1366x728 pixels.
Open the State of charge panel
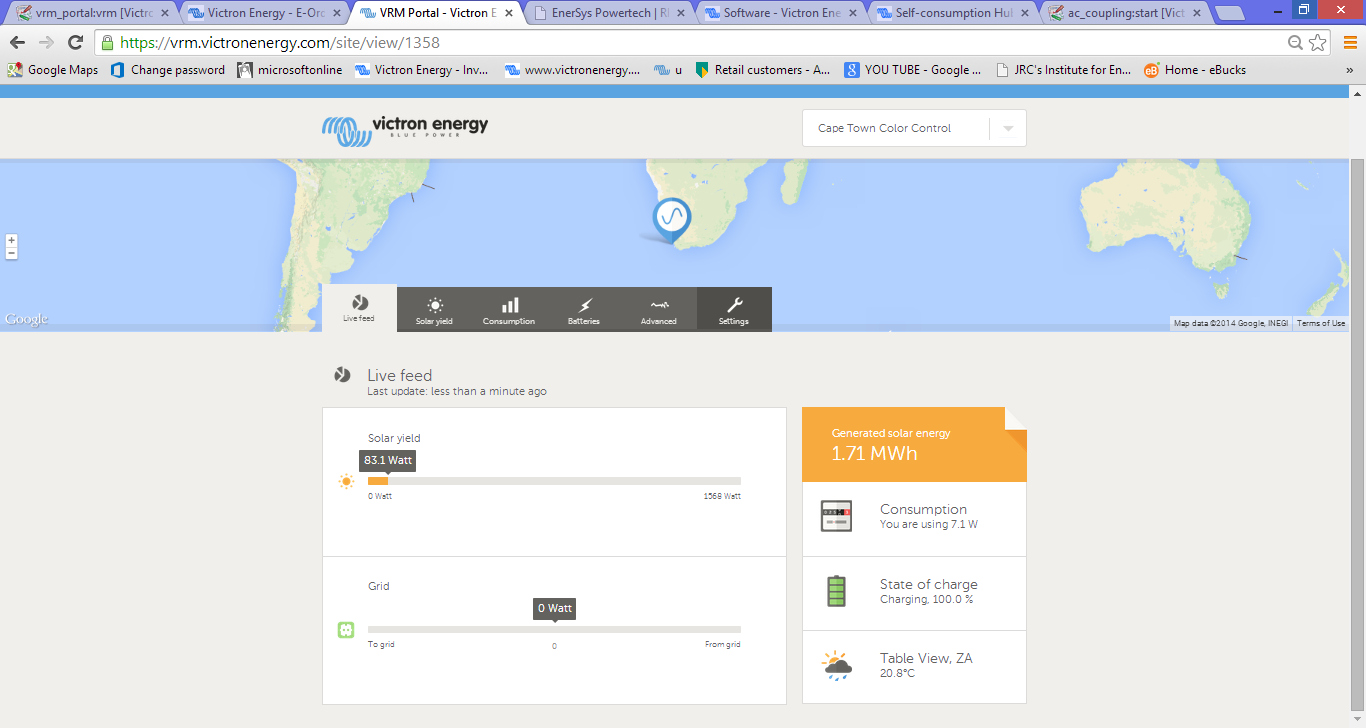tap(914, 592)
